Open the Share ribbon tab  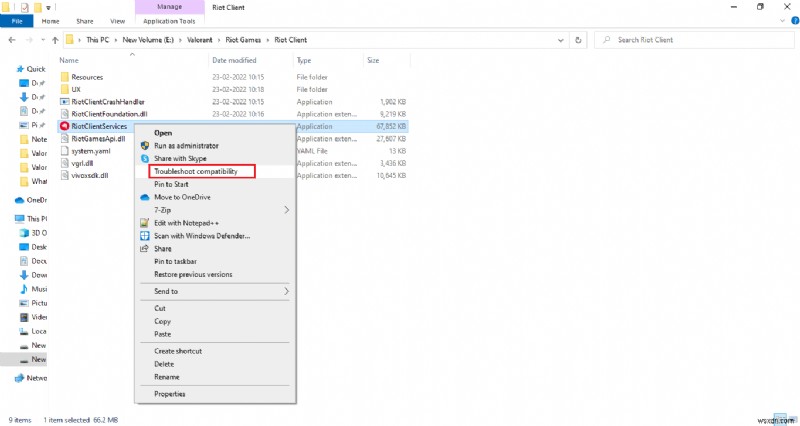85,21
